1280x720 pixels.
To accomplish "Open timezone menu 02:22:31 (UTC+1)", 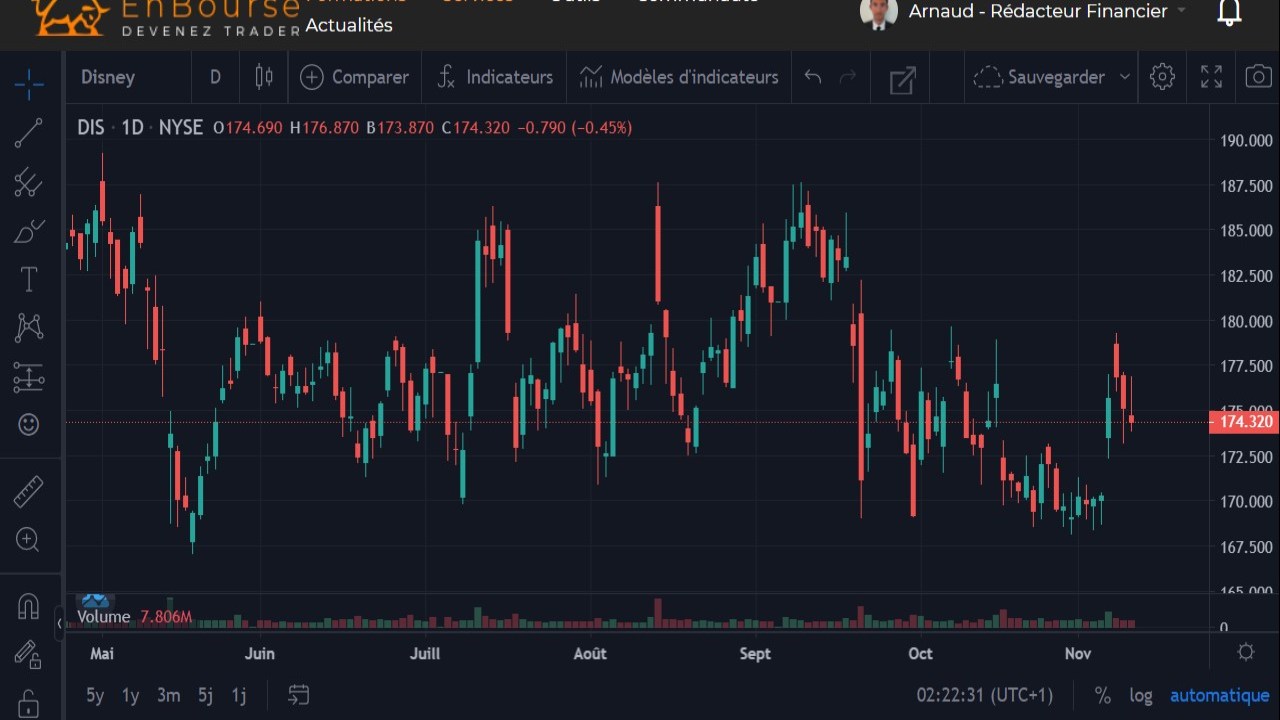I will (x=985, y=695).
